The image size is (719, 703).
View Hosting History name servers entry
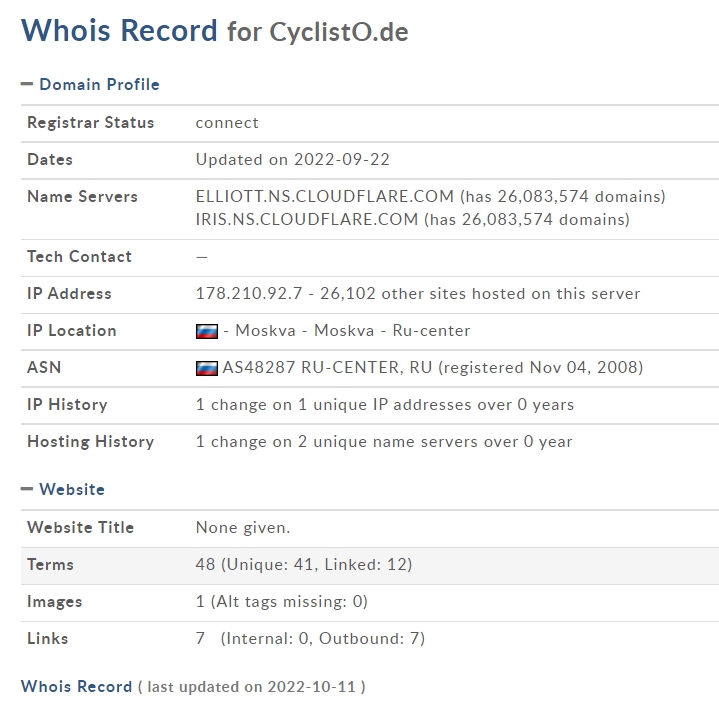coord(384,441)
